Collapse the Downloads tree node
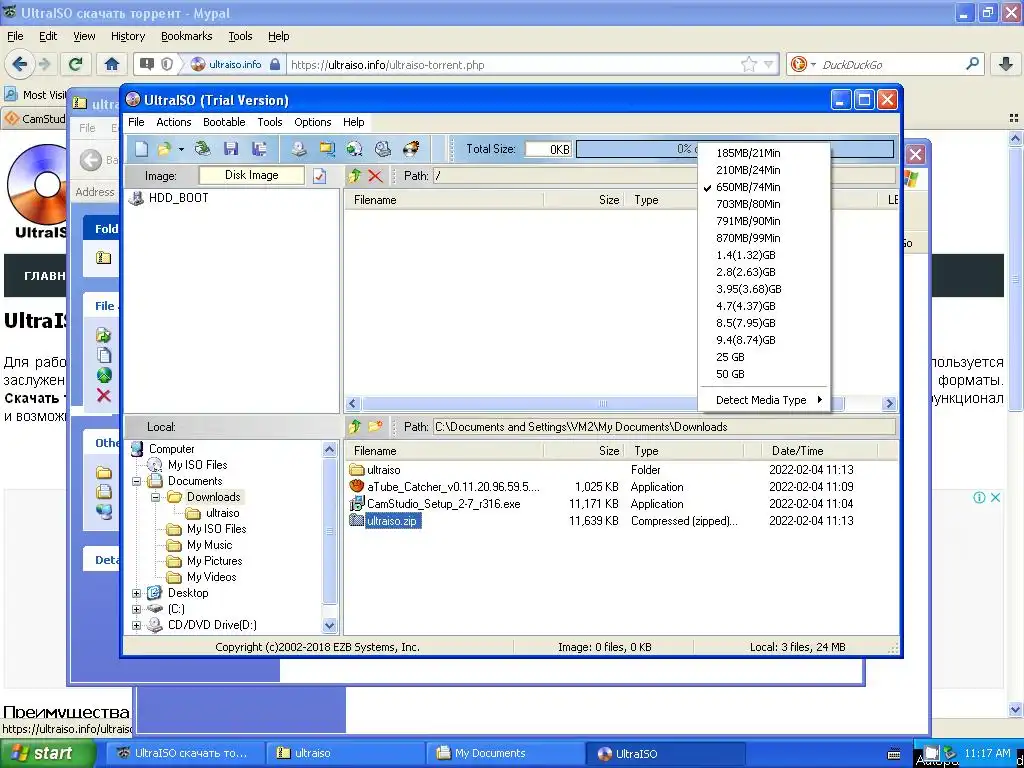Viewport: 1024px width, 768px height. [155, 497]
